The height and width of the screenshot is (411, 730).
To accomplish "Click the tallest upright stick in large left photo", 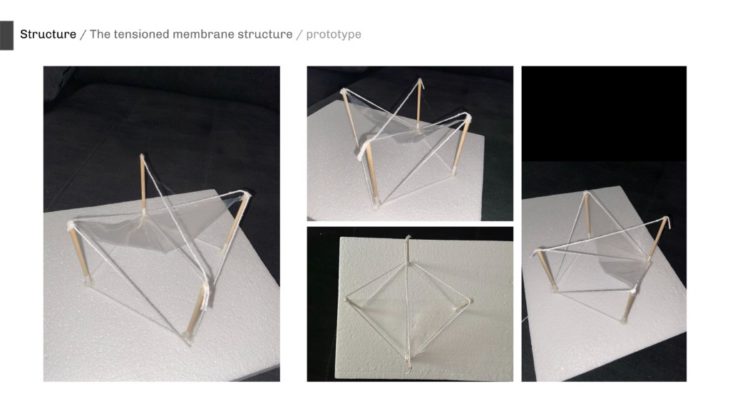I will pos(142,185).
